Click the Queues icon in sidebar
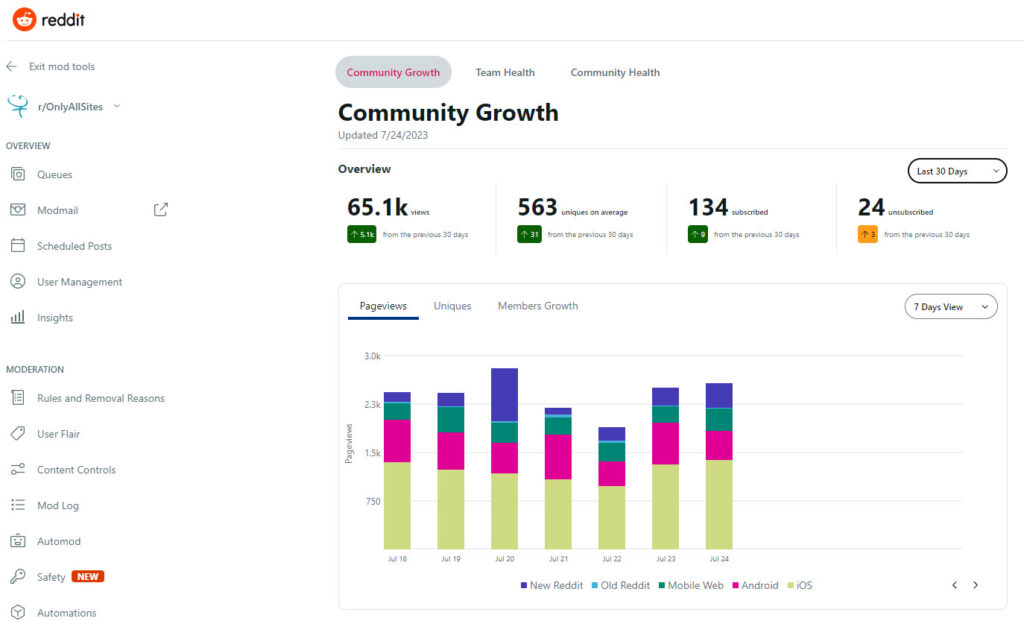Screen dimensions: 1024x621 [x=17, y=174]
